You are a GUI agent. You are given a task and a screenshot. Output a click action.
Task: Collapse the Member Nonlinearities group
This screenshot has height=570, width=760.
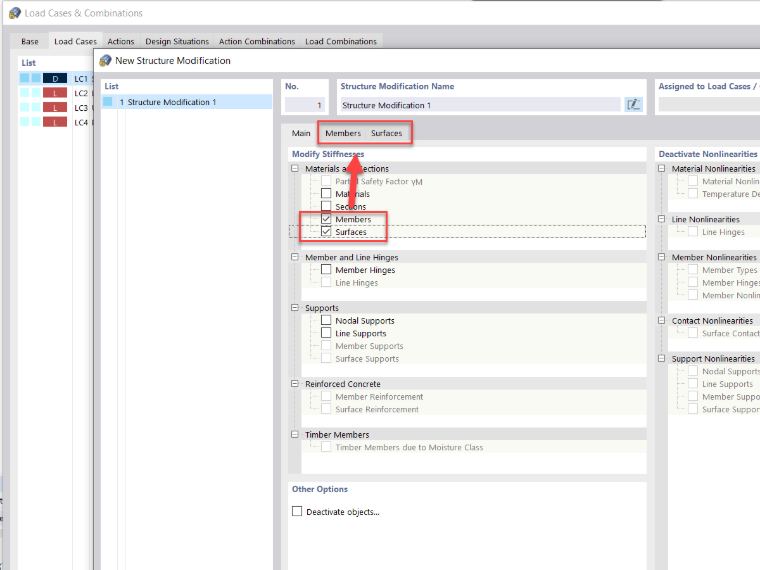coord(662,257)
